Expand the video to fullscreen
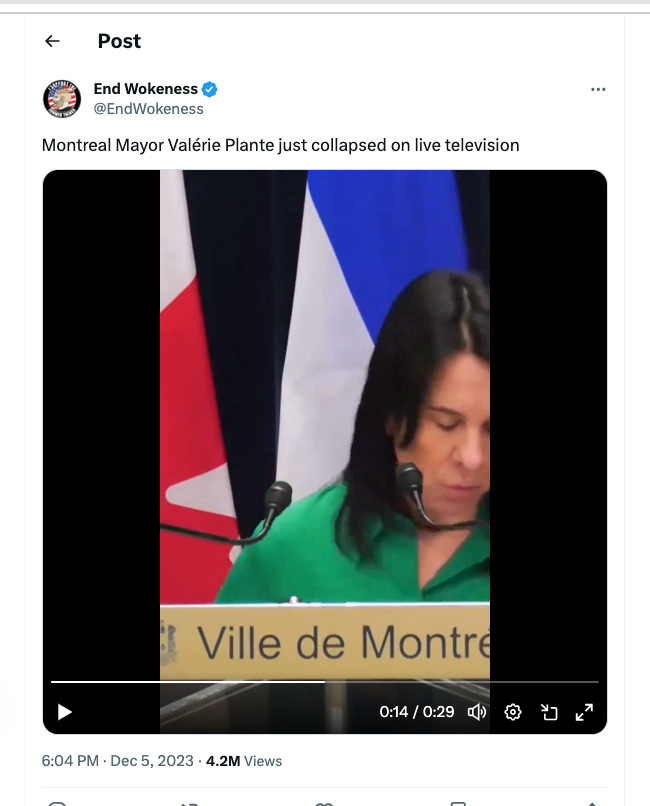Screen dimensions: 650x806 (584, 712)
